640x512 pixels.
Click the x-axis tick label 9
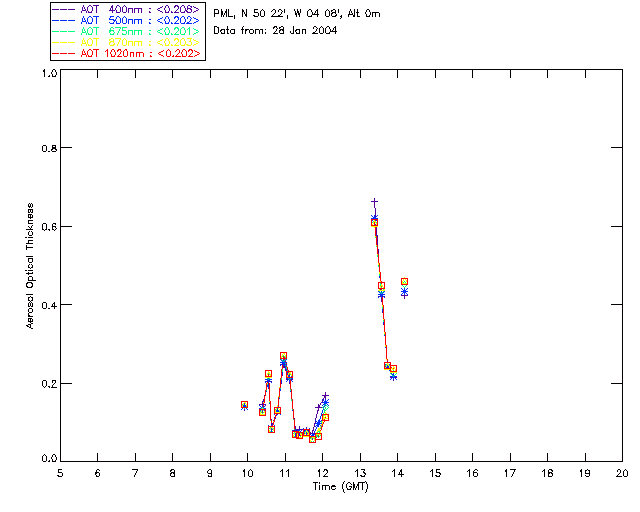coord(210,473)
